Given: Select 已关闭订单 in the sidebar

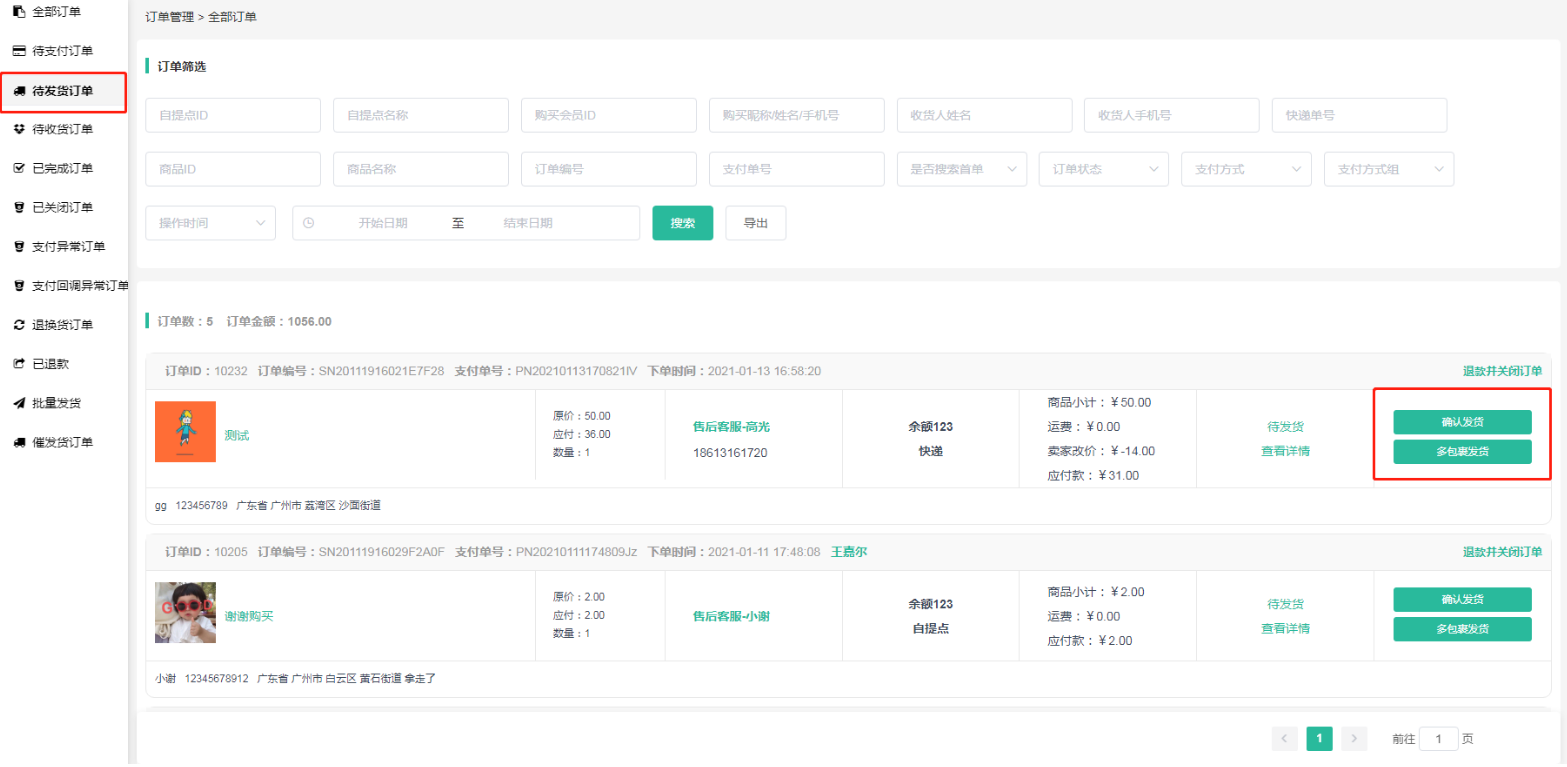Looking at the screenshot, I should (62, 207).
